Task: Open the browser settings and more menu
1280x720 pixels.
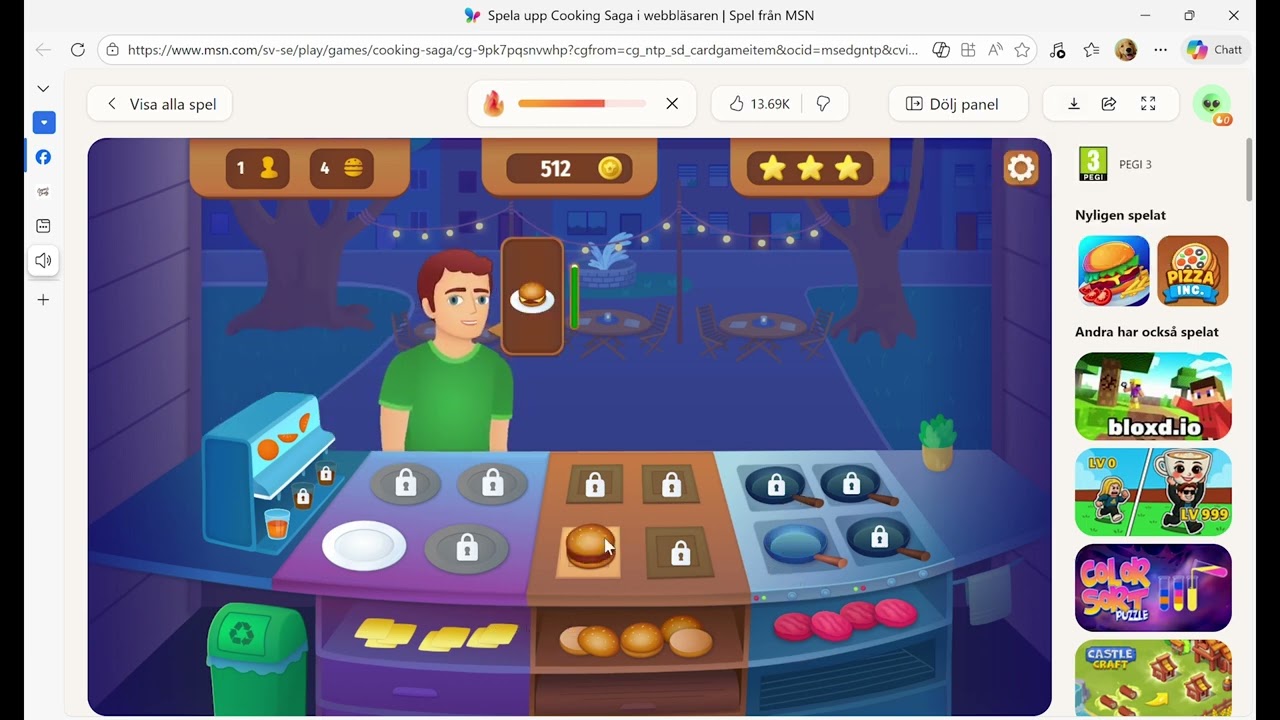Action: click(x=1160, y=49)
